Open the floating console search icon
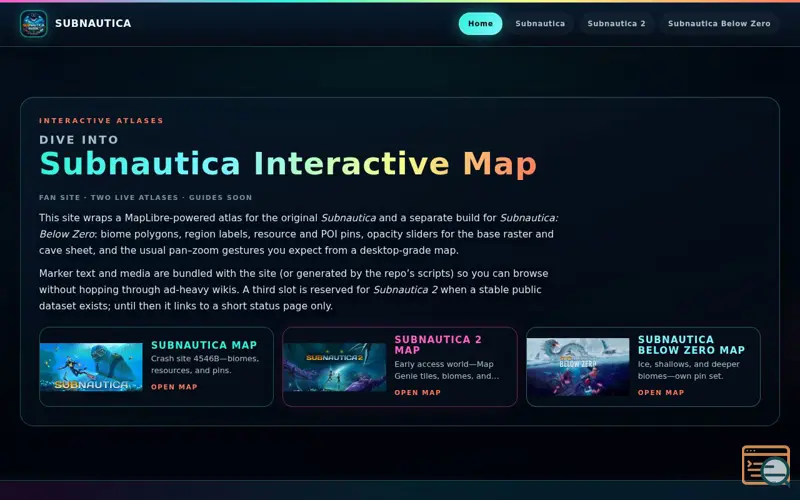Image resolution: width=800 pixels, height=500 pixels. click(x=766, y=466)
